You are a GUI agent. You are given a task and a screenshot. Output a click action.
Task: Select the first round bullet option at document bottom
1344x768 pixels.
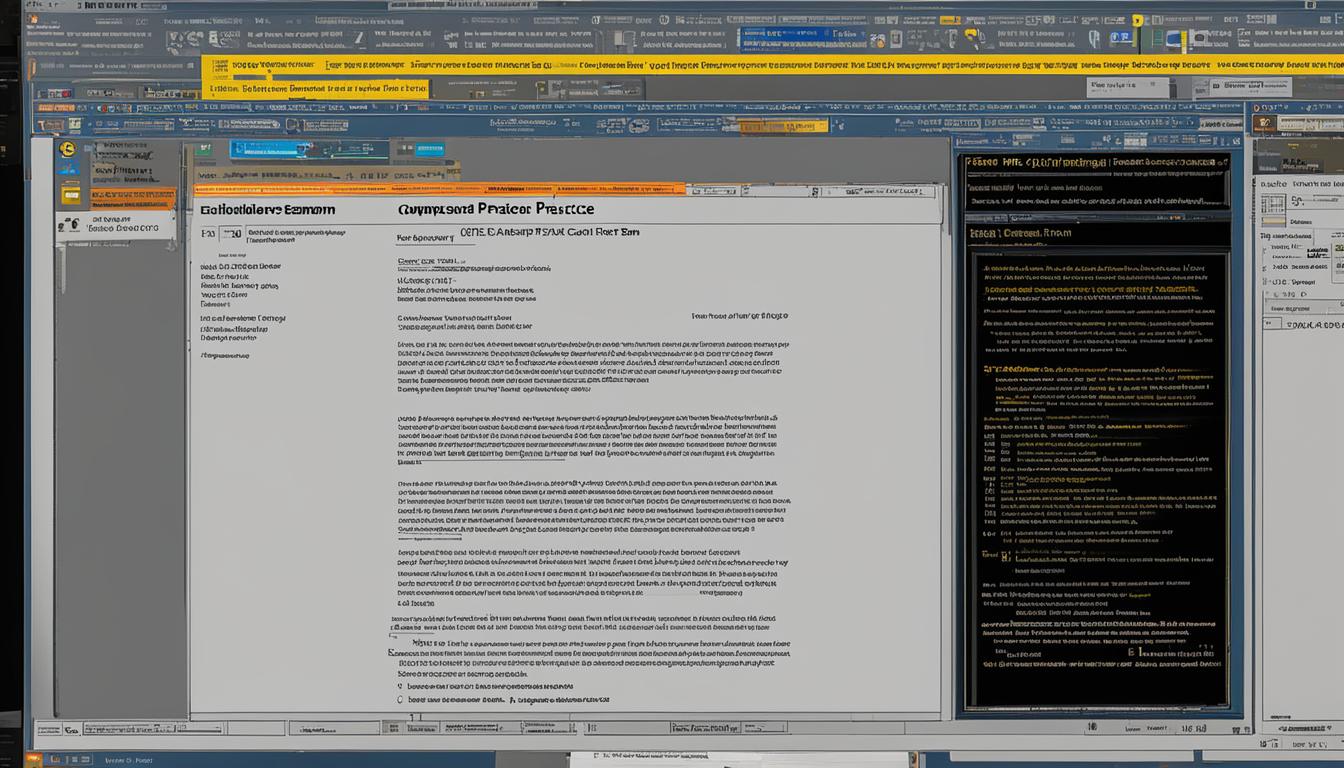pyautogui.click(x=399, y=687)
